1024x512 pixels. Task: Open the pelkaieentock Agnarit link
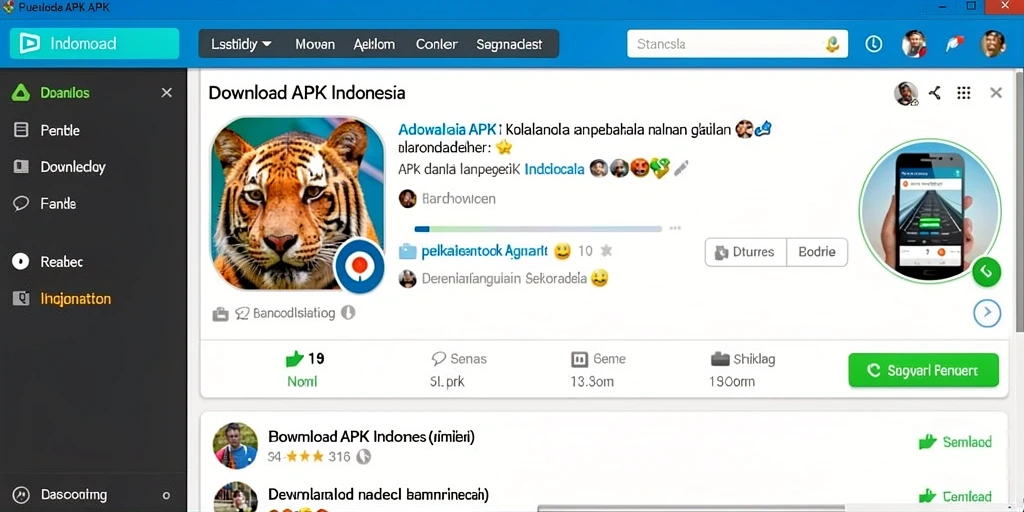(x=485, y=251)
